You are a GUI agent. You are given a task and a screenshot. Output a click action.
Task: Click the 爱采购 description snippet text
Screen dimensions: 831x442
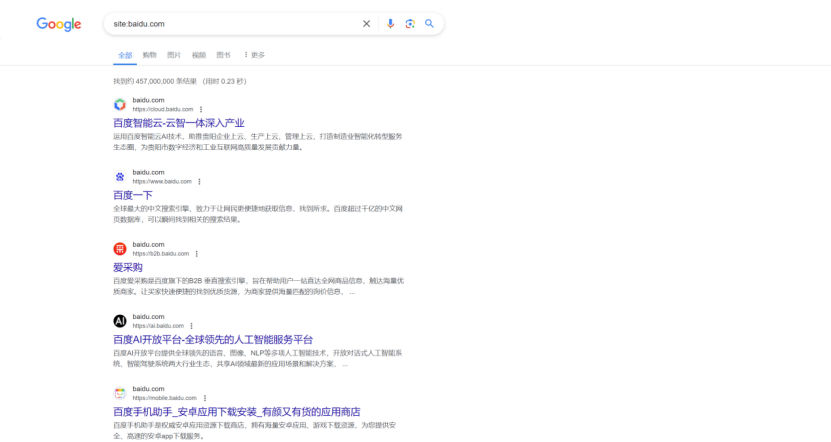click(258, 286)
